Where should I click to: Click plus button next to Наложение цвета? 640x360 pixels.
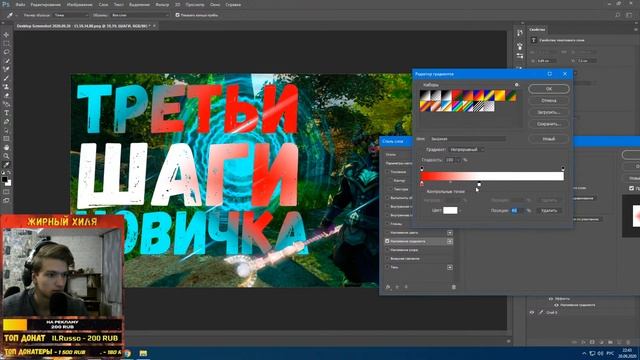point(450,233)
